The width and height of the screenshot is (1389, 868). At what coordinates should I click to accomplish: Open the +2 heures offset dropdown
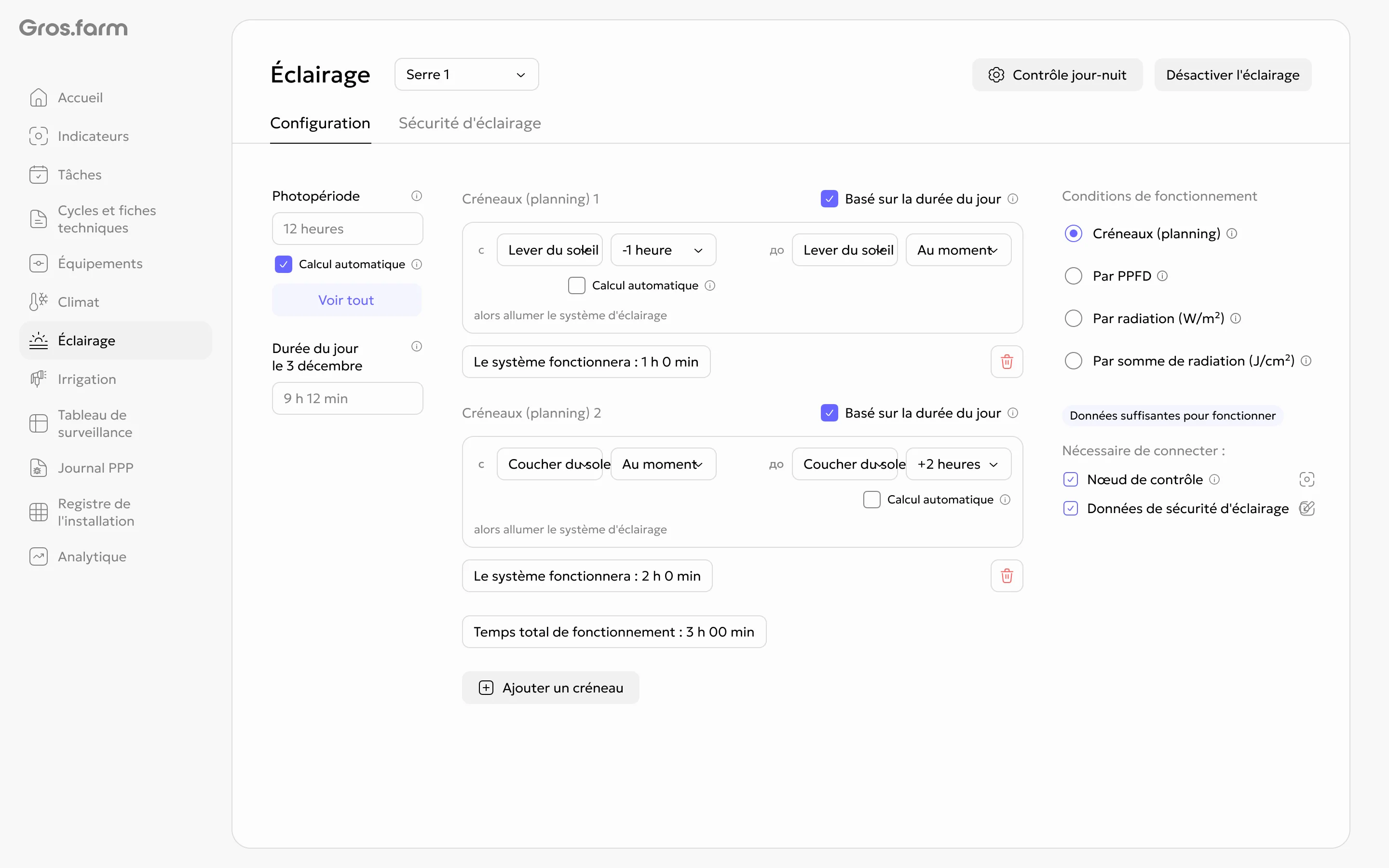point(958,464)
